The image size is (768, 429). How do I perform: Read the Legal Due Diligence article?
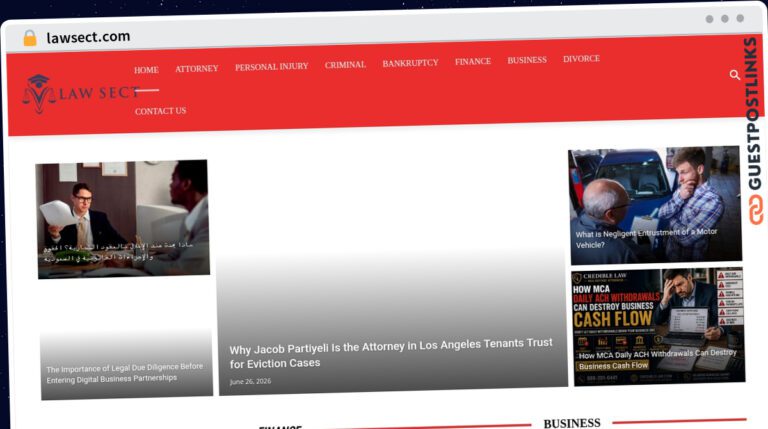click(x=124, y=373)
